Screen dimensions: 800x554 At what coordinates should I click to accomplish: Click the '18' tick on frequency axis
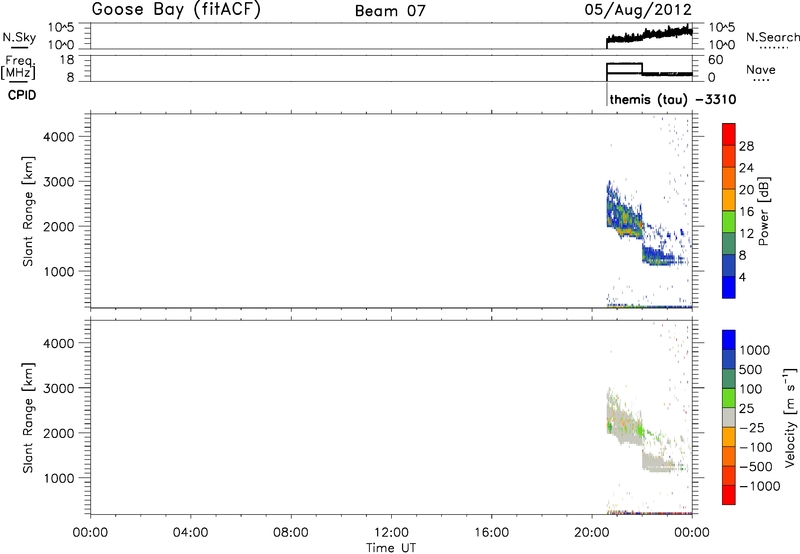[67, 60]
